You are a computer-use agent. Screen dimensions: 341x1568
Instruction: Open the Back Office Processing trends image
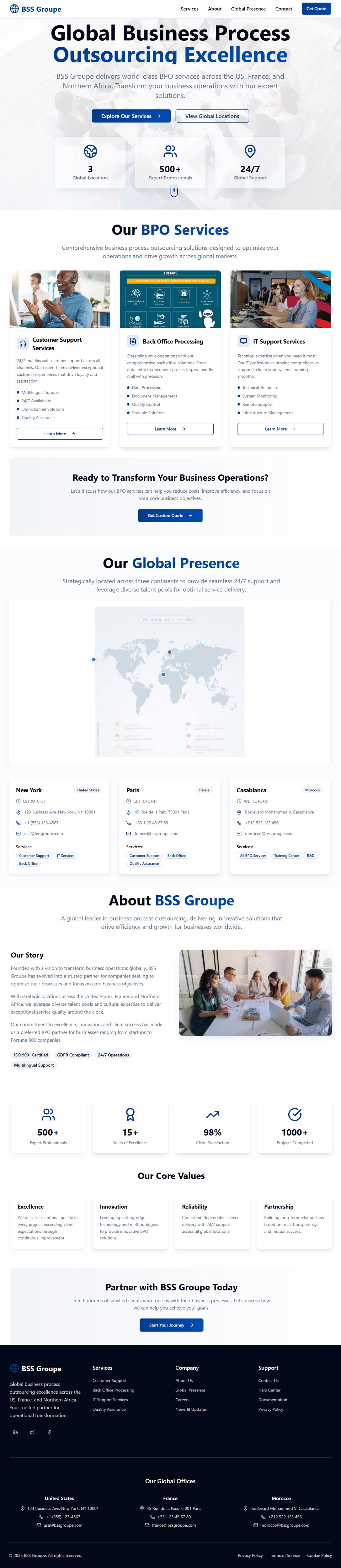tap(171, 299)
